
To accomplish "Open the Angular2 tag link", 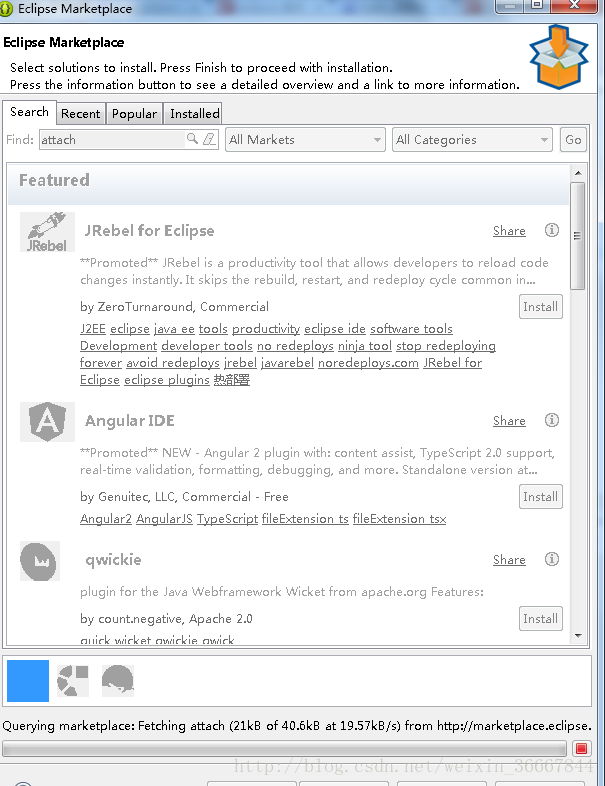I will click(106, 519).
